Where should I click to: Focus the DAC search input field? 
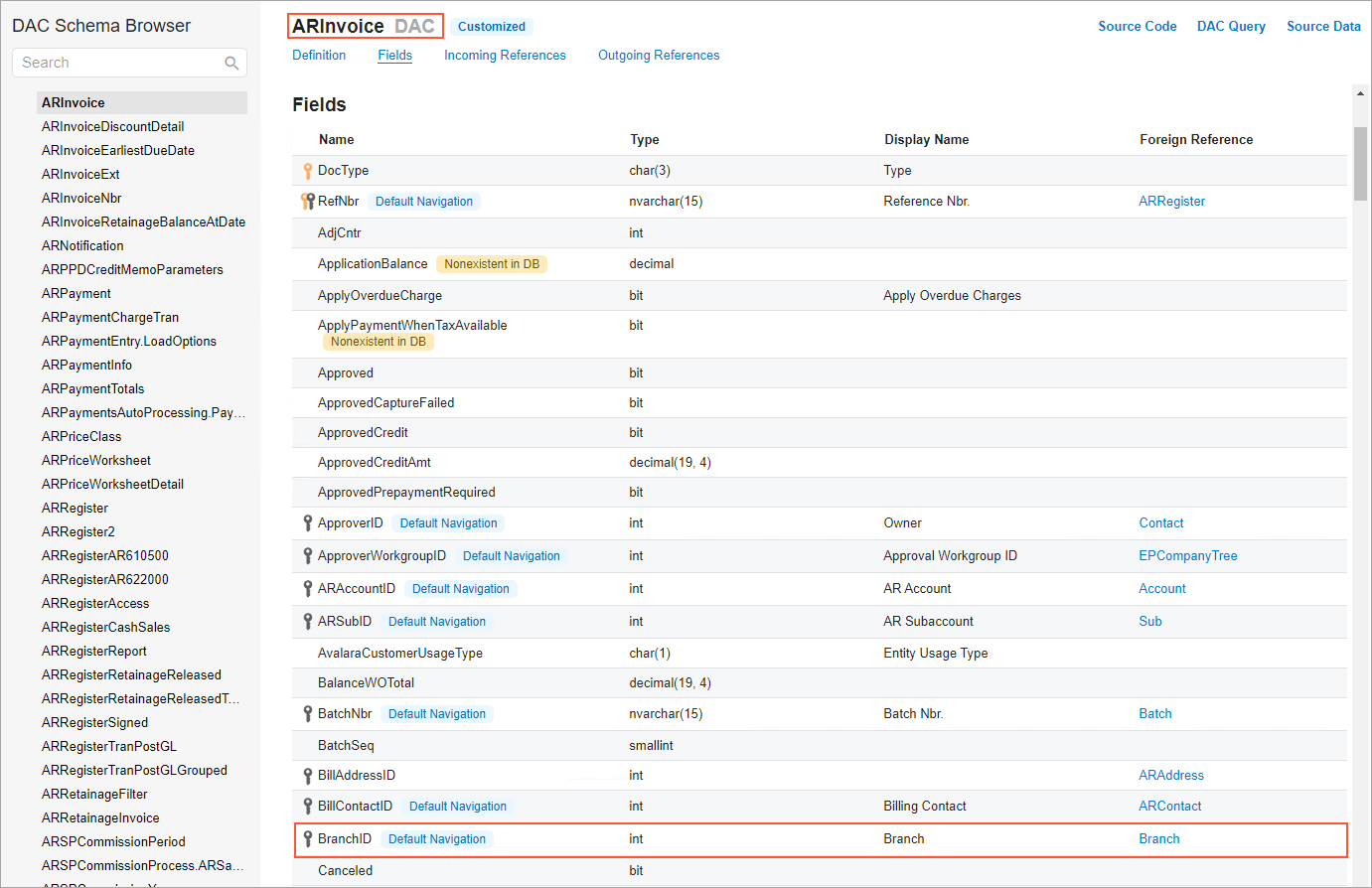click(119, 64)
